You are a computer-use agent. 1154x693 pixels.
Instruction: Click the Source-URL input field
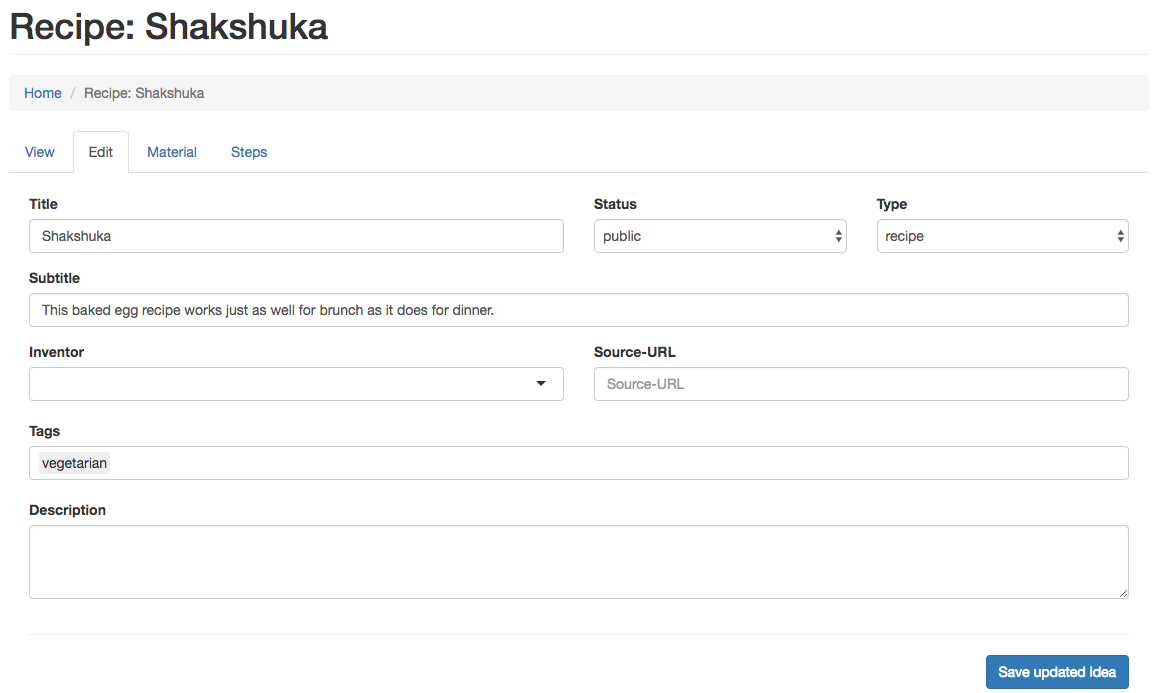861,384
